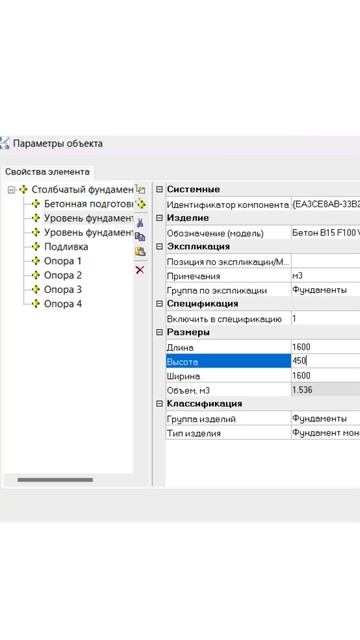Click the Идентификатор компонента value field
This screenshot has width=360, height=640.
(325, 204)
